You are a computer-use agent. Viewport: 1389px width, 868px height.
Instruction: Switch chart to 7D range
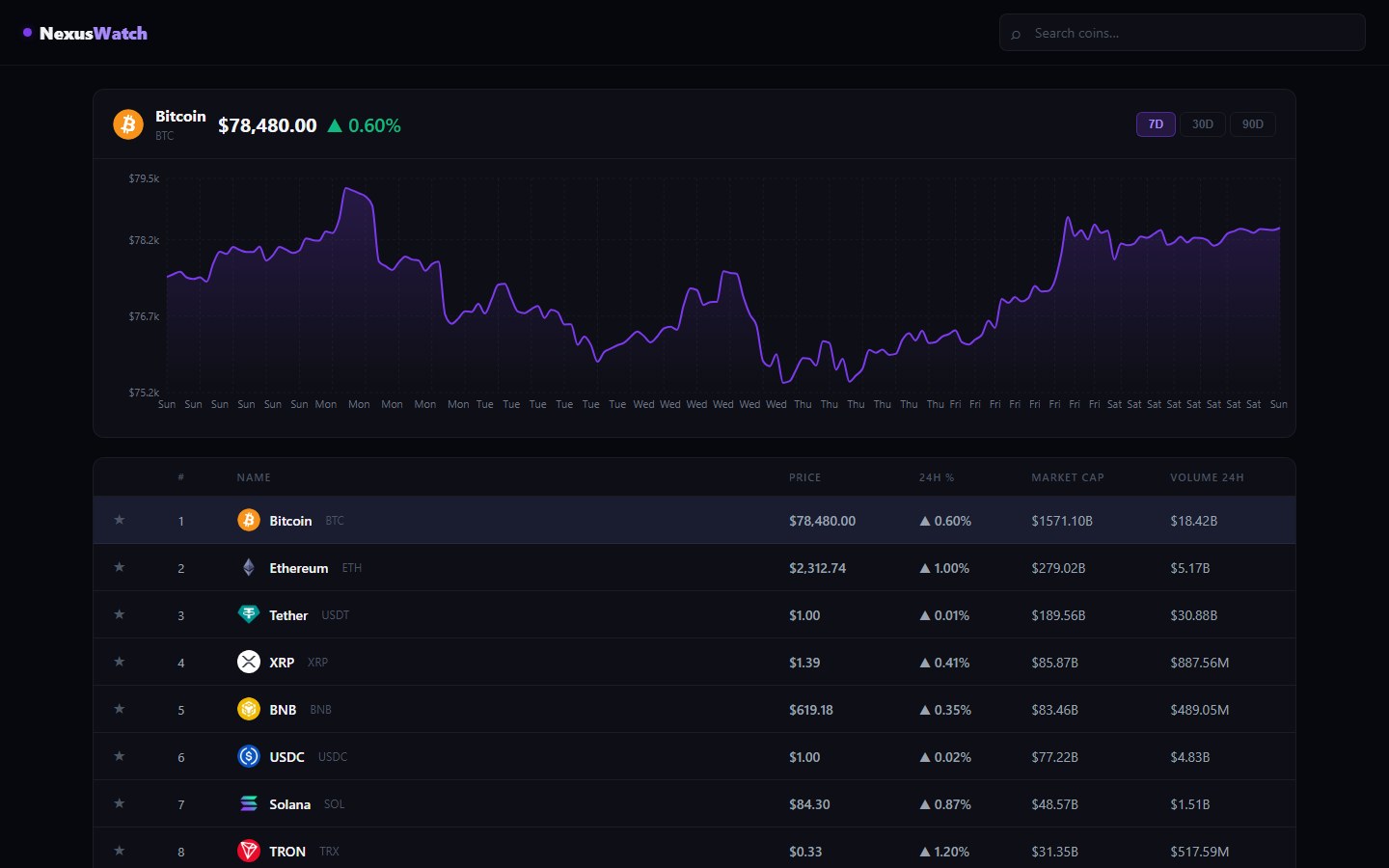[1156, 124]
